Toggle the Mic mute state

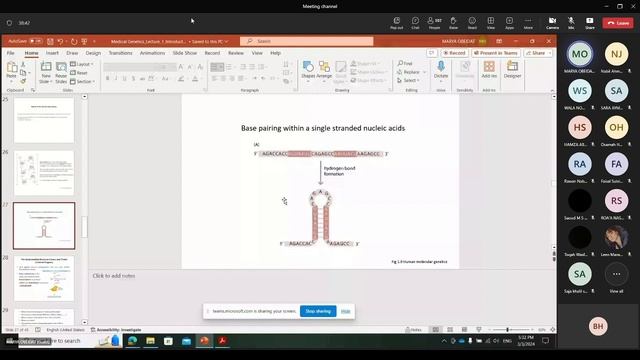[571, 23]
